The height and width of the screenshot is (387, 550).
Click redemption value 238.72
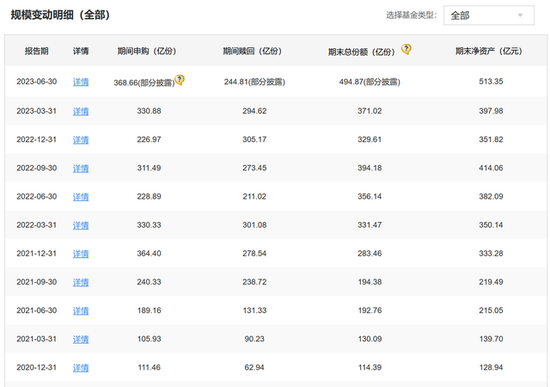click(x=255, y=282)
